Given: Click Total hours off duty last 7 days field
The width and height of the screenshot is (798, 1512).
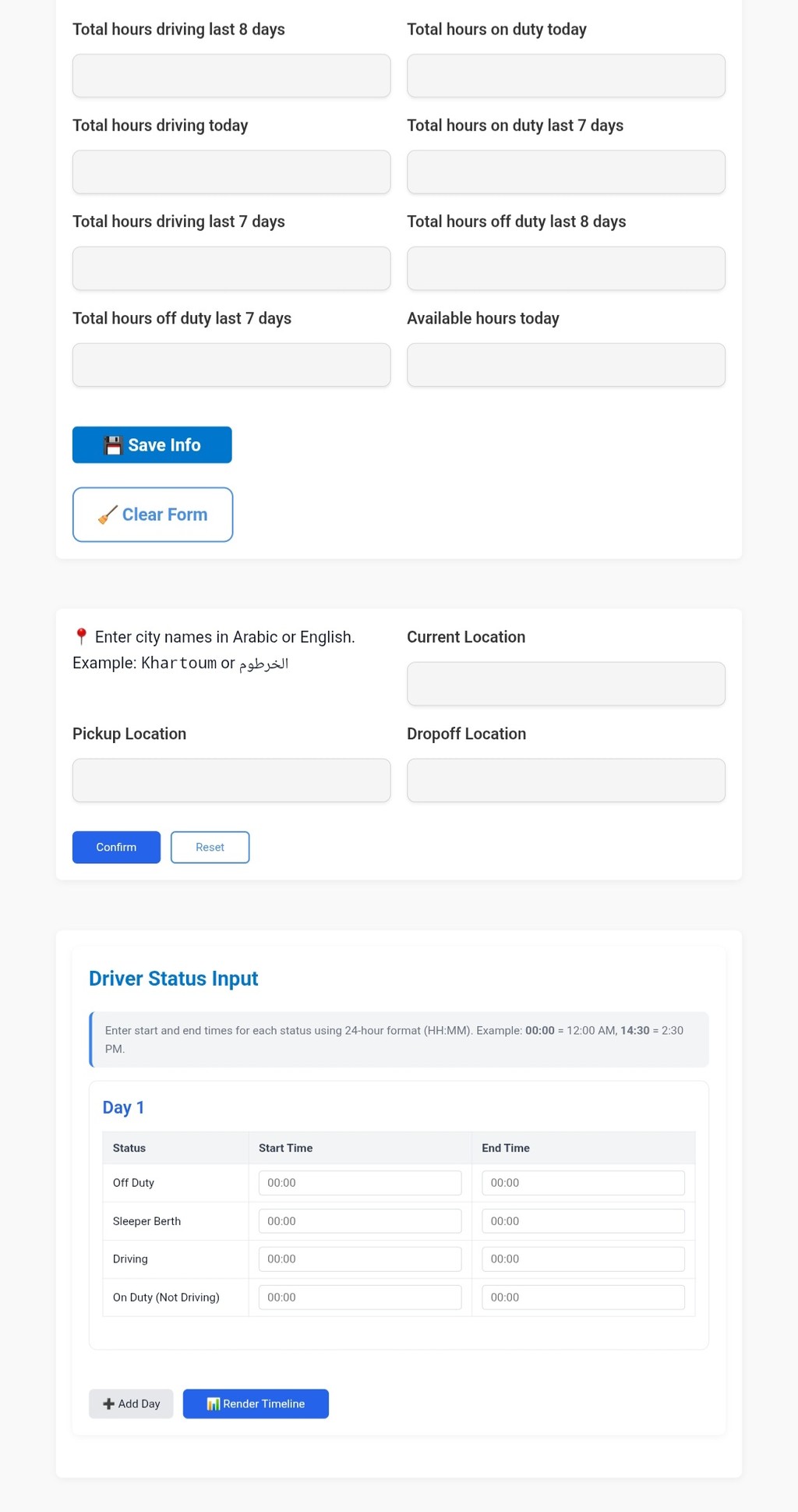Looking at the screenshot, I should 231,365.
